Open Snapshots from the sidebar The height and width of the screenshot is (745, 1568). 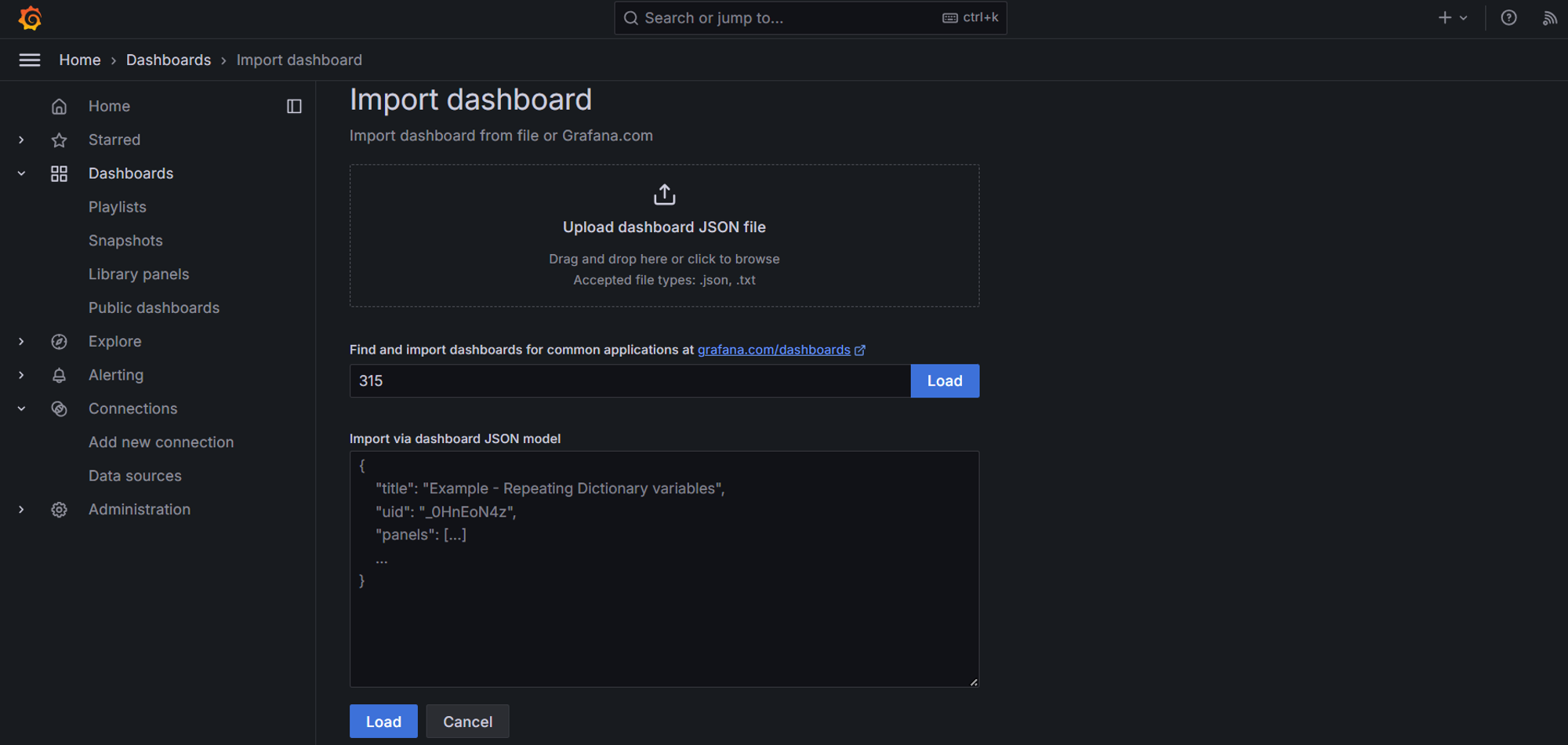[125, 241]
